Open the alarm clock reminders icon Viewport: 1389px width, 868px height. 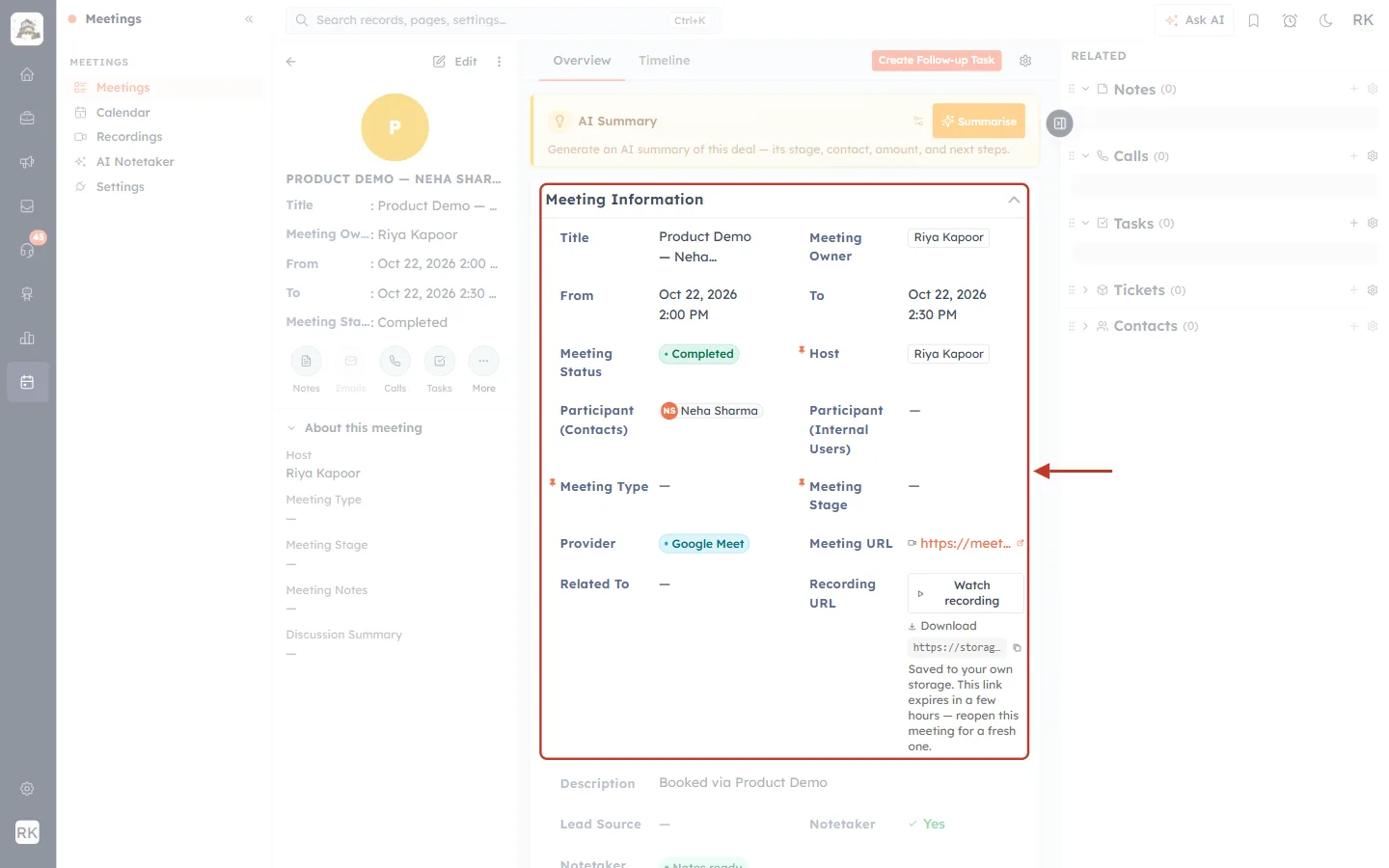click(x=1290, y=20)
